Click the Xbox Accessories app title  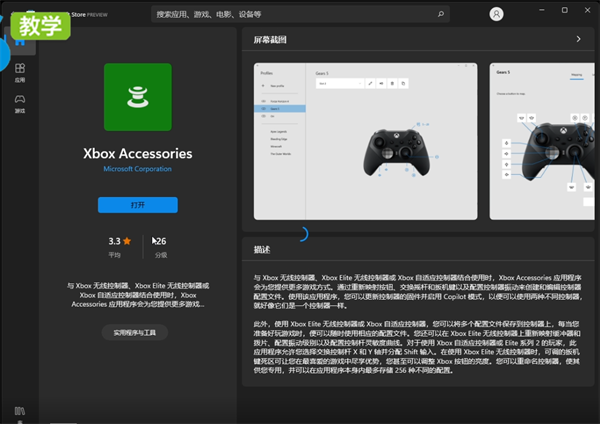pos(138,153)
